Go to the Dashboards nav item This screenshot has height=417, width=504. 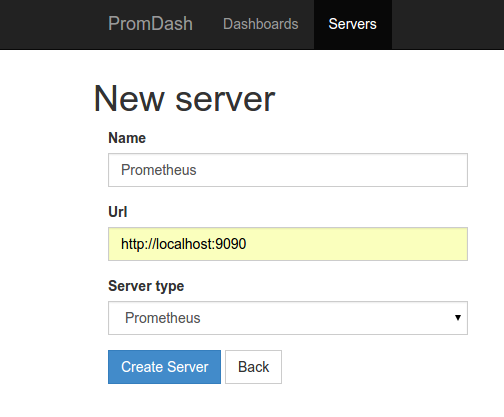261,24
